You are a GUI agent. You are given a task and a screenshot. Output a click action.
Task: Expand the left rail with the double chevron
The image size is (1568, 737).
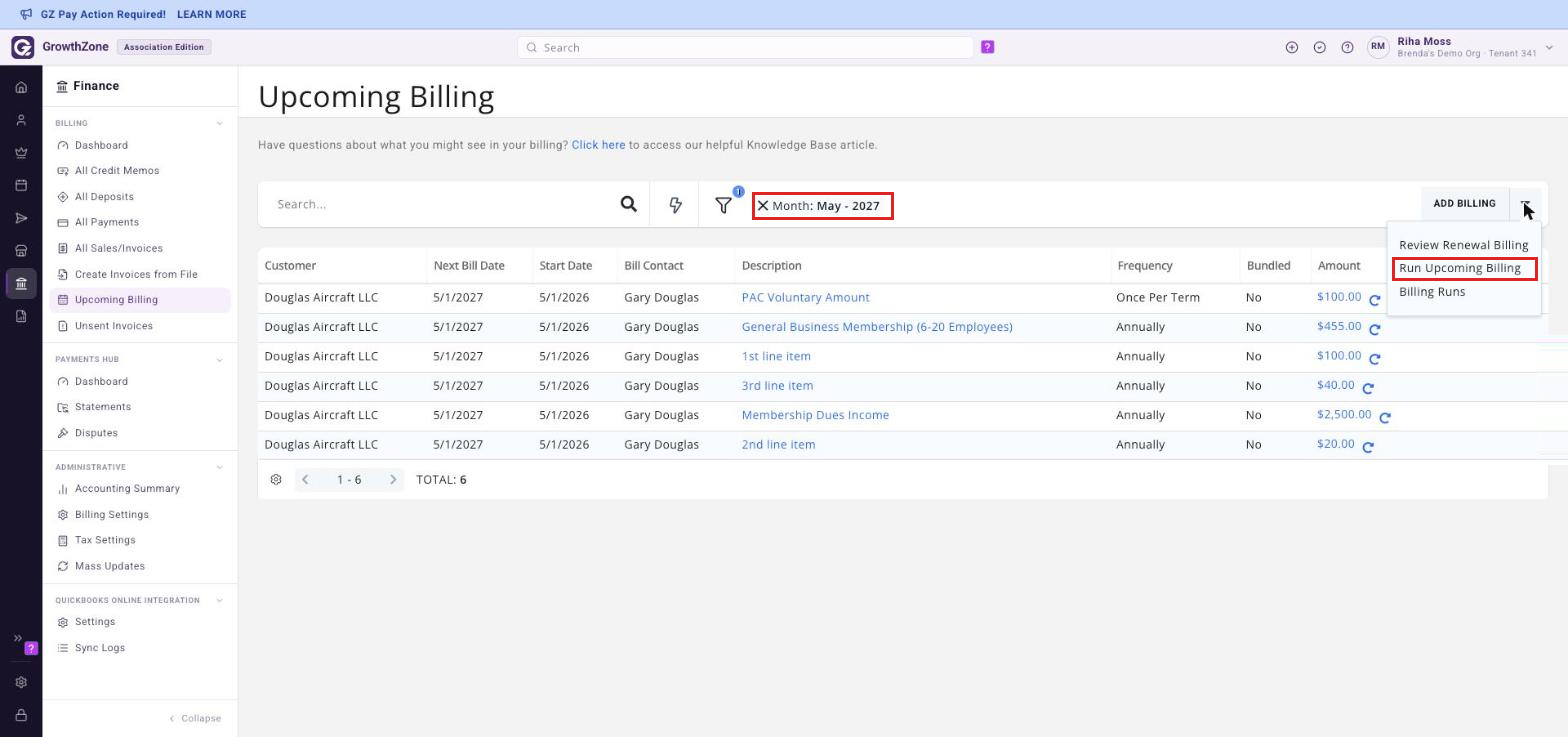coord(17,638)
